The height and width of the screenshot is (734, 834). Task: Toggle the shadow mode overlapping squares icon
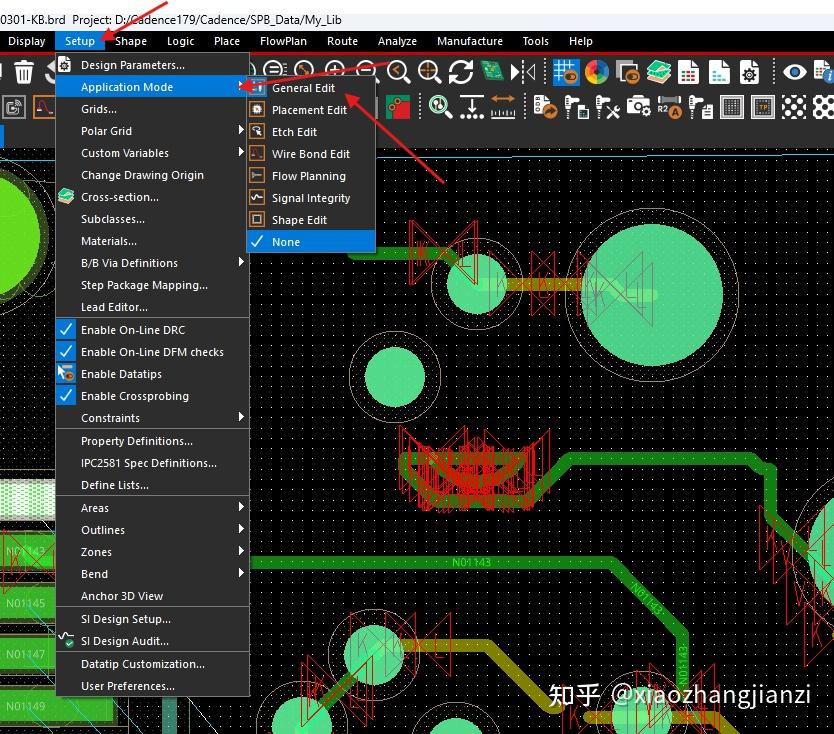tap(628, 72)
